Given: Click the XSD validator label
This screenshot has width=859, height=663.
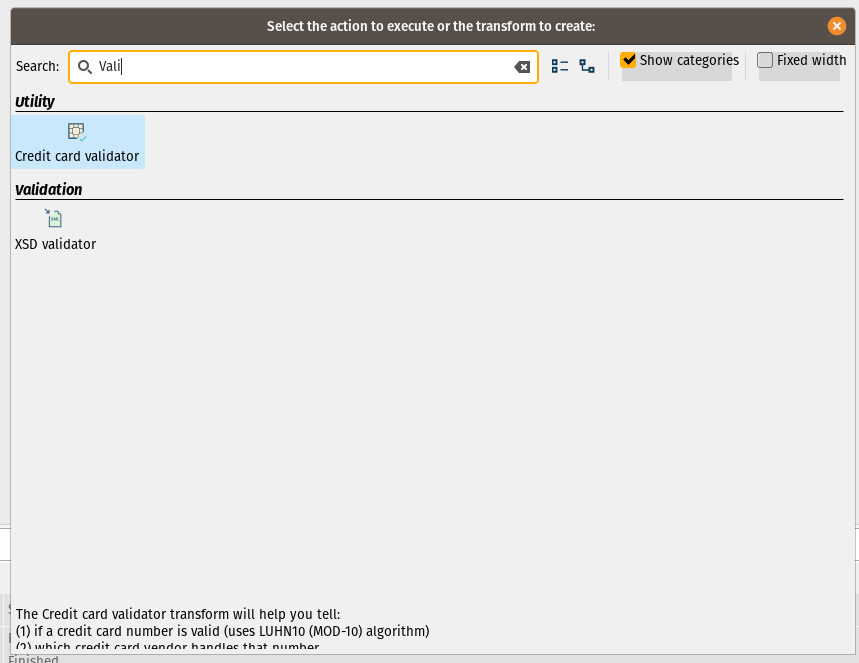Looking at the screenshot, I should tap(55, 244).
